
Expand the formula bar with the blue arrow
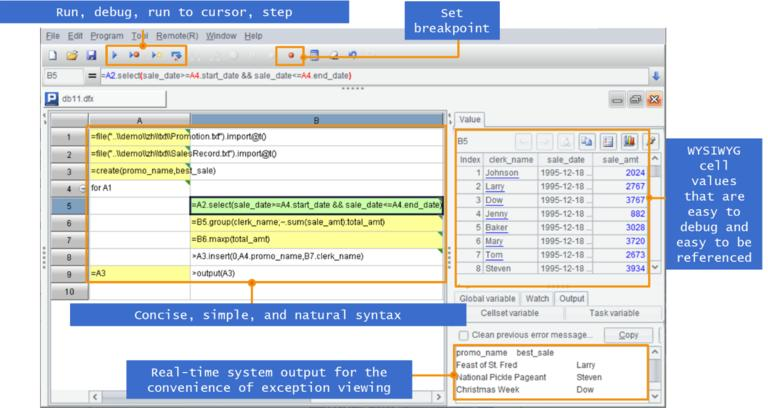(x=655, y=75)
